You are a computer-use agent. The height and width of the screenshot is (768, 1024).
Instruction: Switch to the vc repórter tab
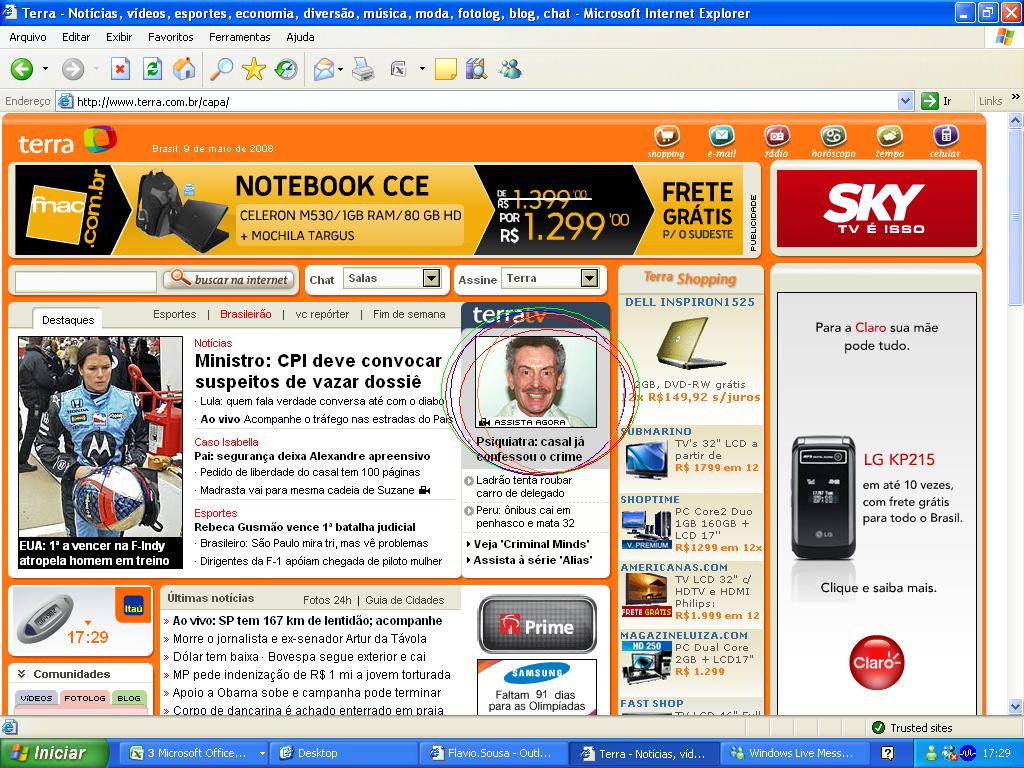[322, 314]
